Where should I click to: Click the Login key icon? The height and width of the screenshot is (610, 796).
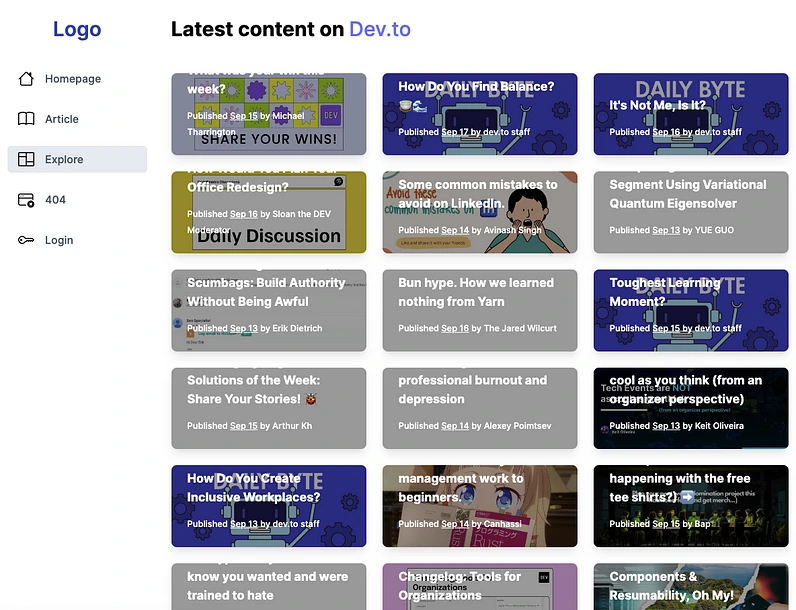click(26, 240)
